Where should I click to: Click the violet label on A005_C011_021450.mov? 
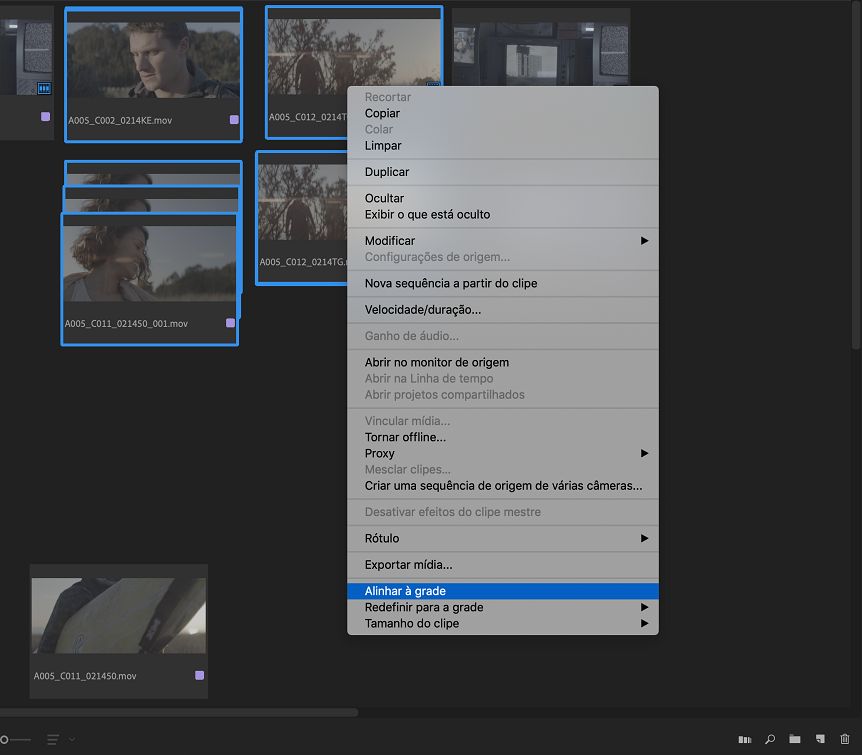(200, 676)
